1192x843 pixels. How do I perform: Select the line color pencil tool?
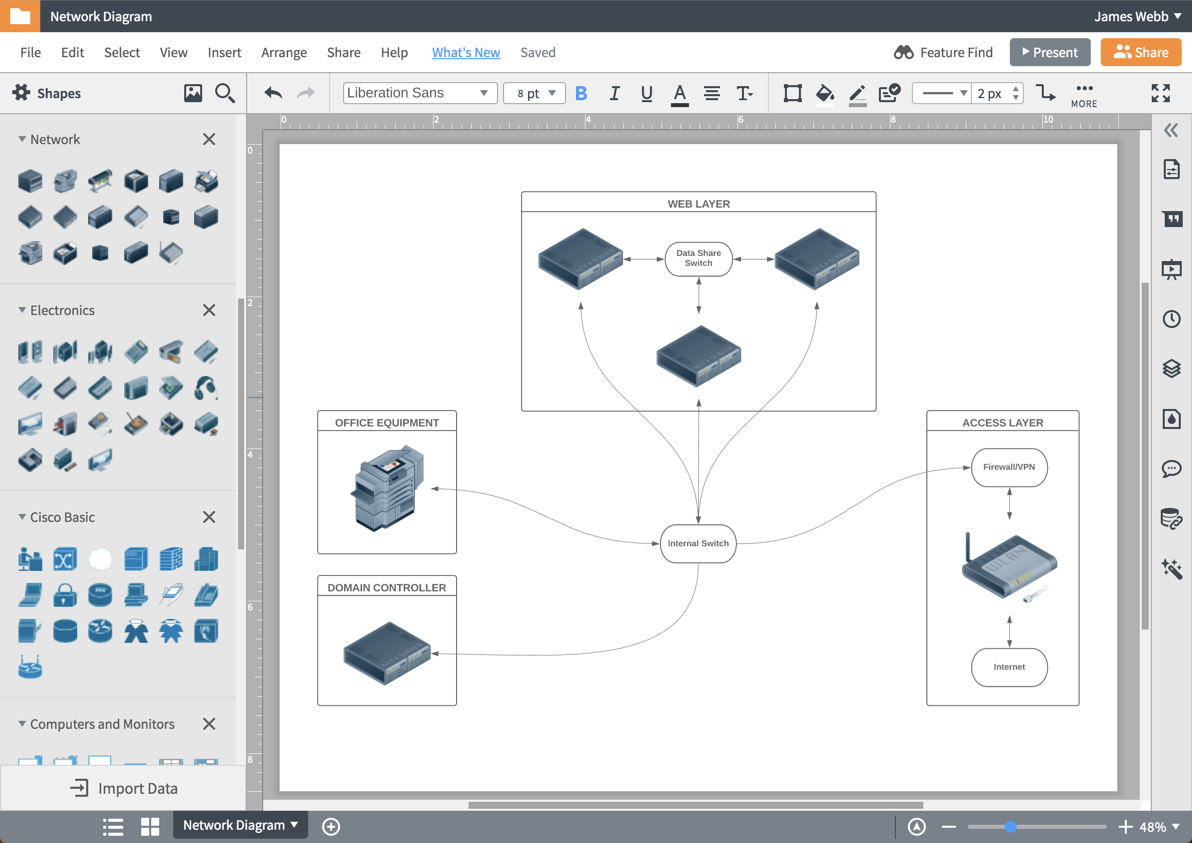(x=857, y=93)
